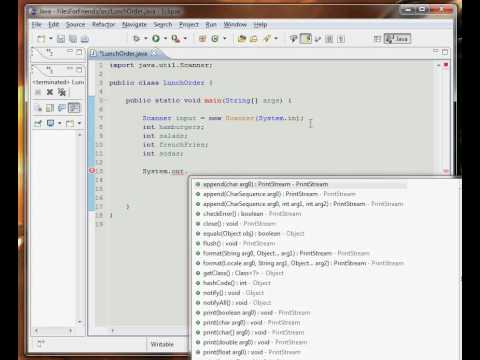Viewport: 480px width, 360px height.
Task: Collapse the main method fold marker
Action: tap(106, 100)
